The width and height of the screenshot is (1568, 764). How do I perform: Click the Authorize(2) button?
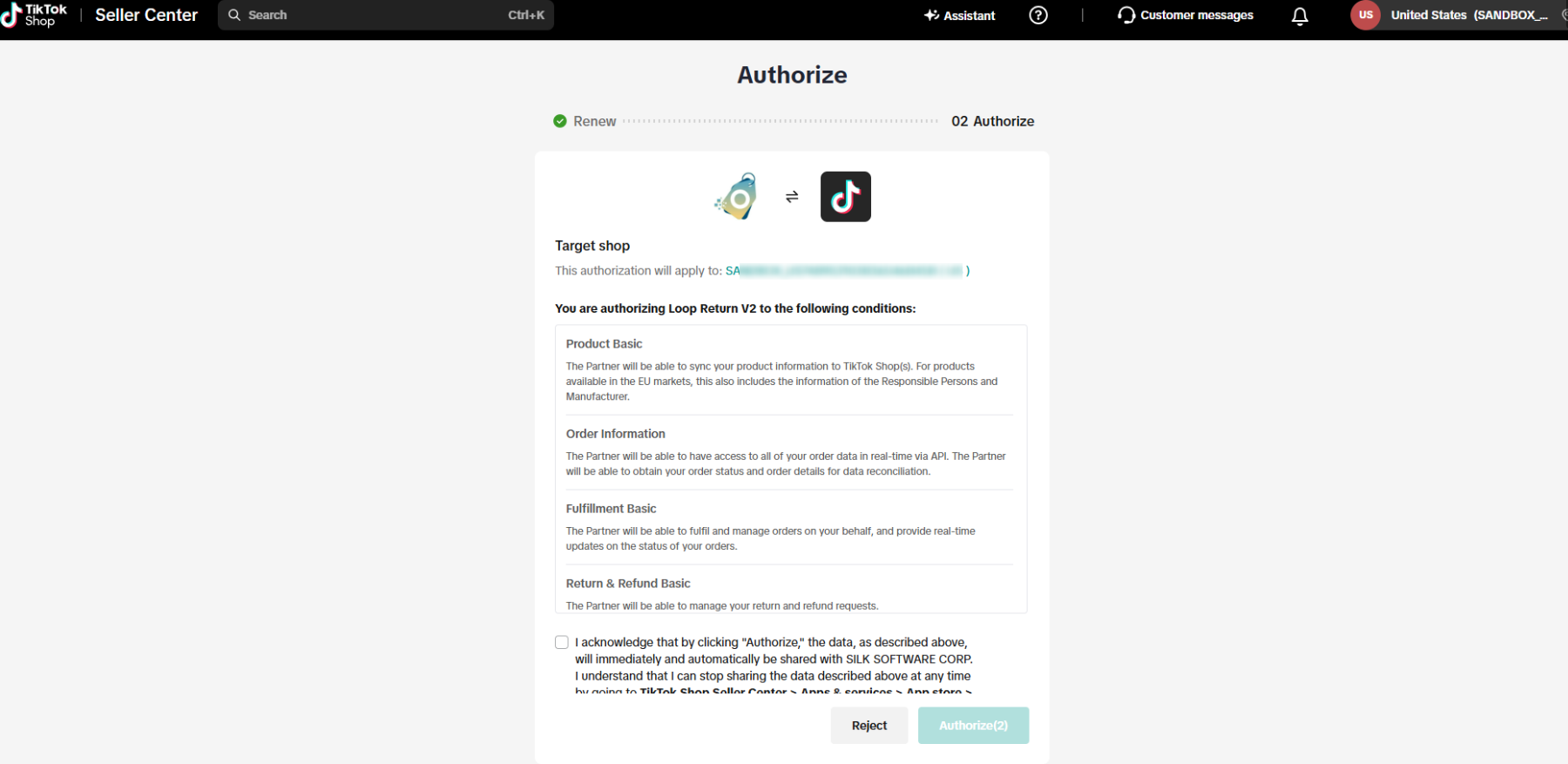coord(973,725)
